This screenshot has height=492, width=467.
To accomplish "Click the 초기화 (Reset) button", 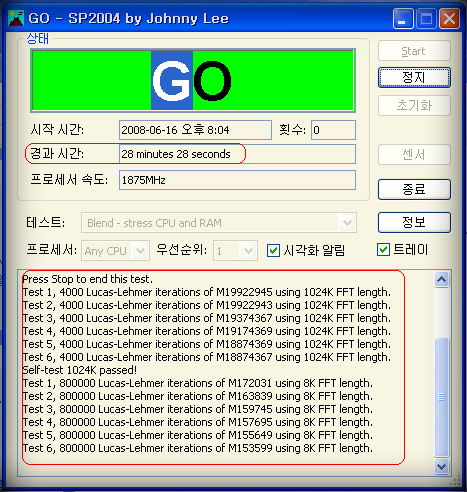I will tap(414, 106).
